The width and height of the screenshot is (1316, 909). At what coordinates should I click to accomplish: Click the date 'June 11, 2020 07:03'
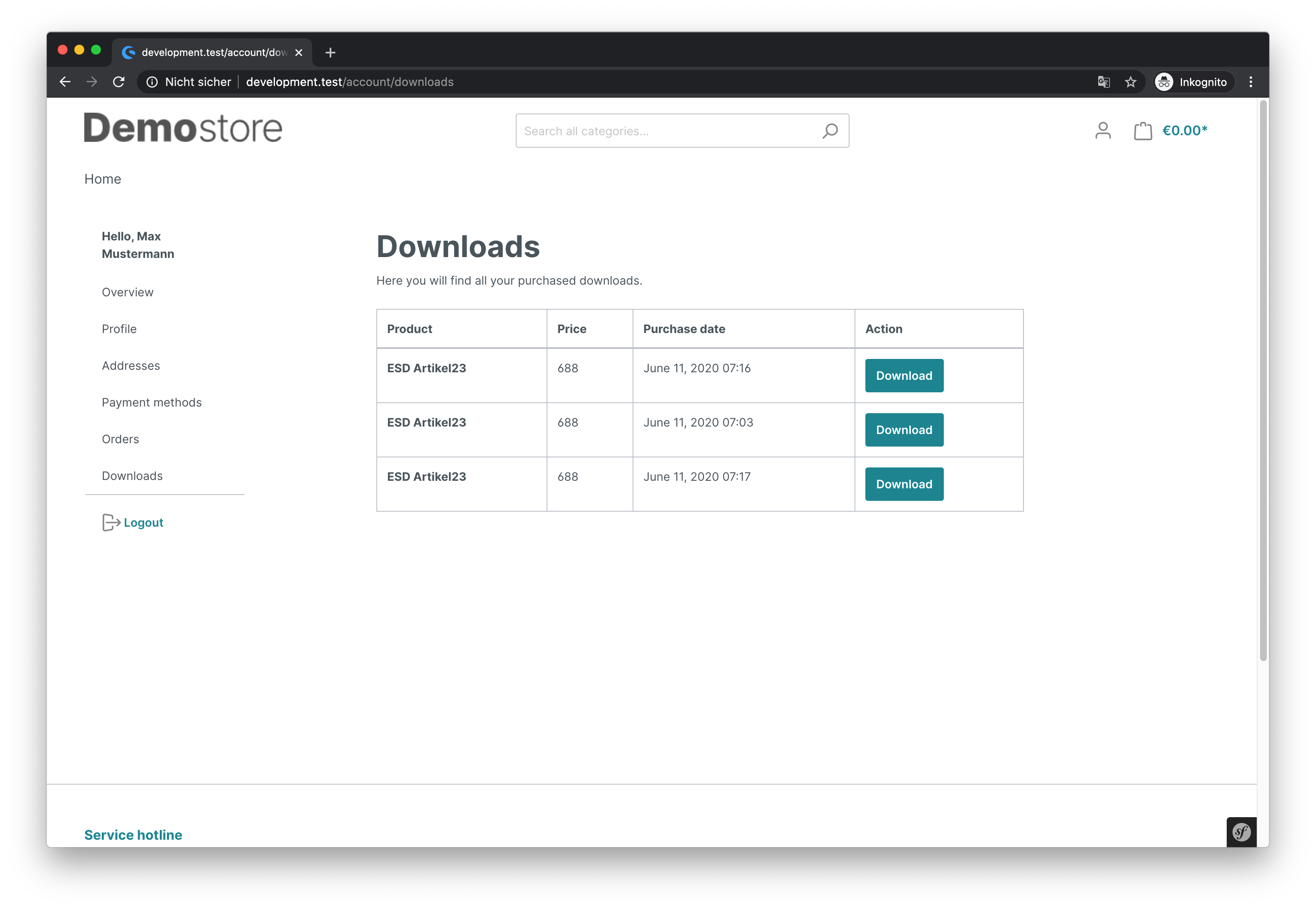[698, 422]
